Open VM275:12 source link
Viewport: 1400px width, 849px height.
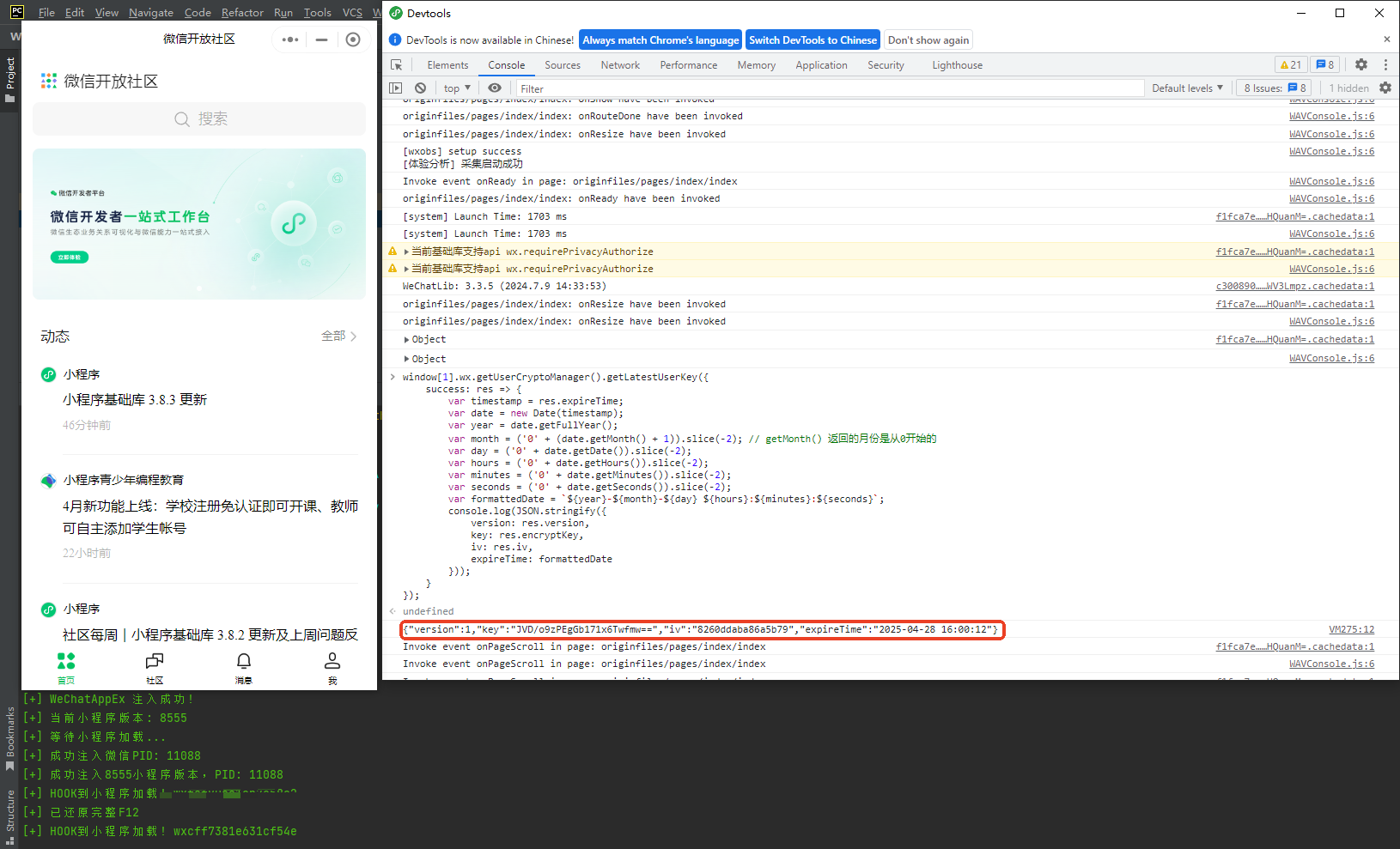pos(1351,629)
